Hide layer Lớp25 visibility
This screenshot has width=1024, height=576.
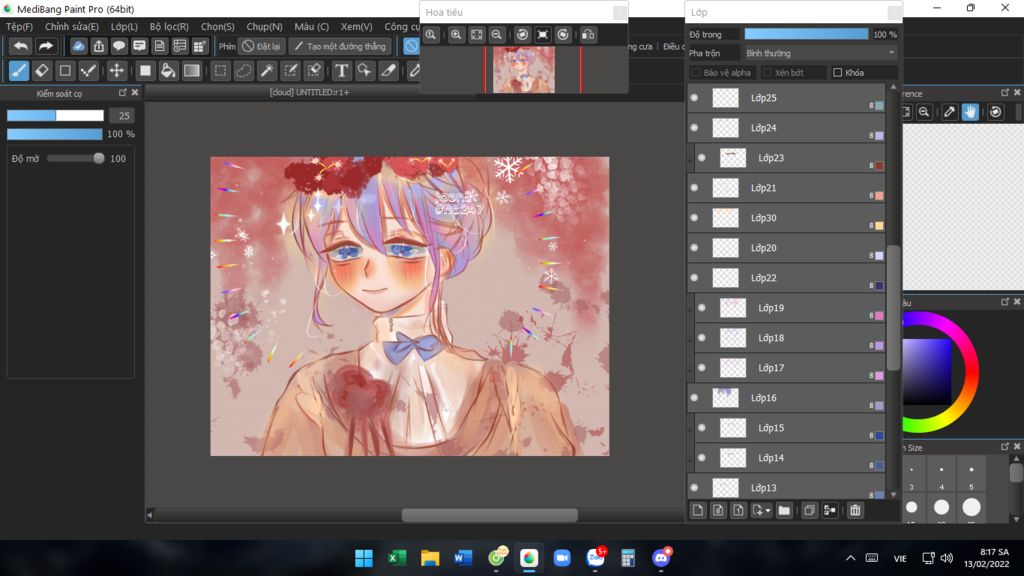click(695, 98)
